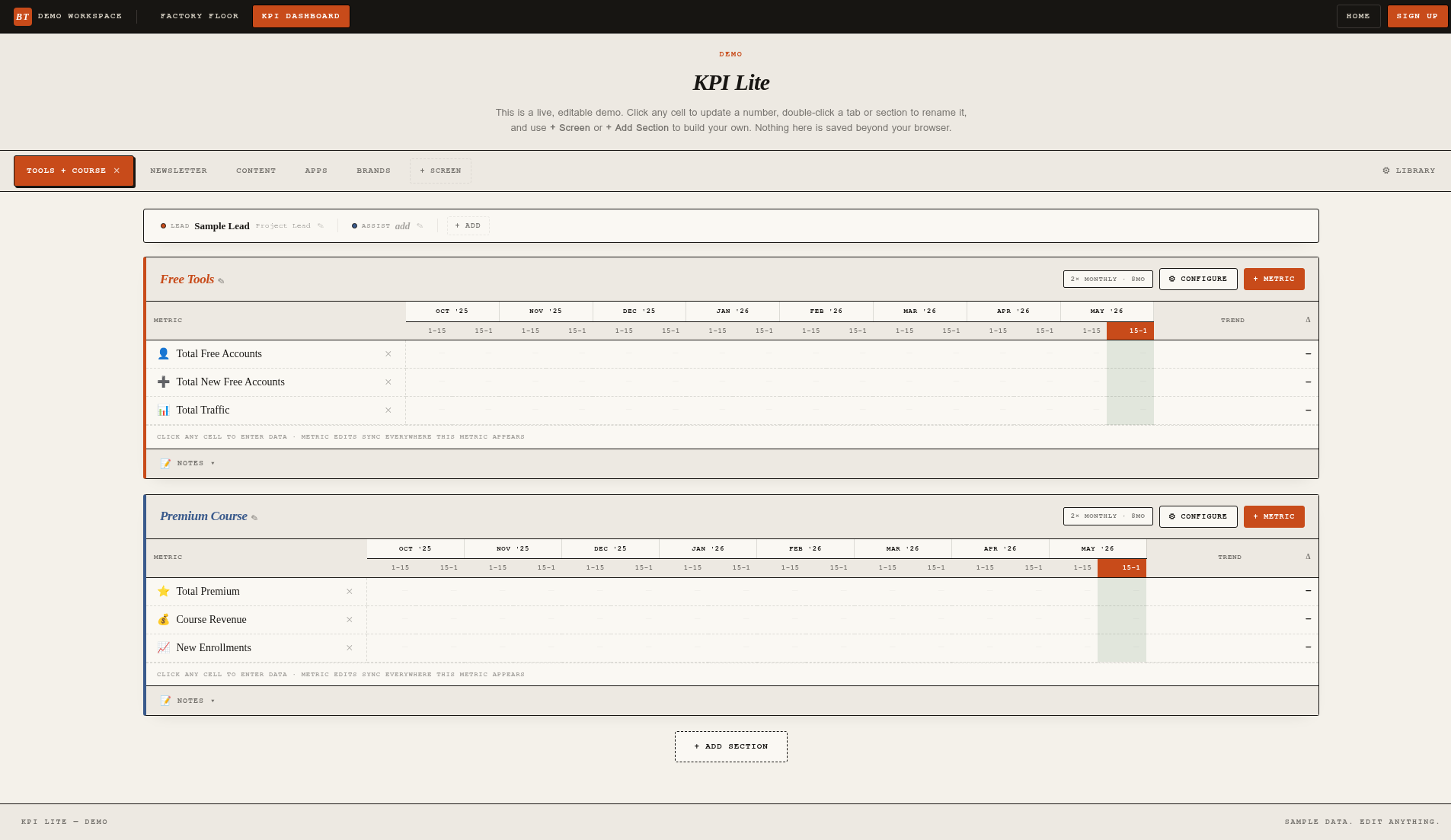Switch to the Brands tab
The width and height of the screenshot is (1451, 840).
[373, 171]
